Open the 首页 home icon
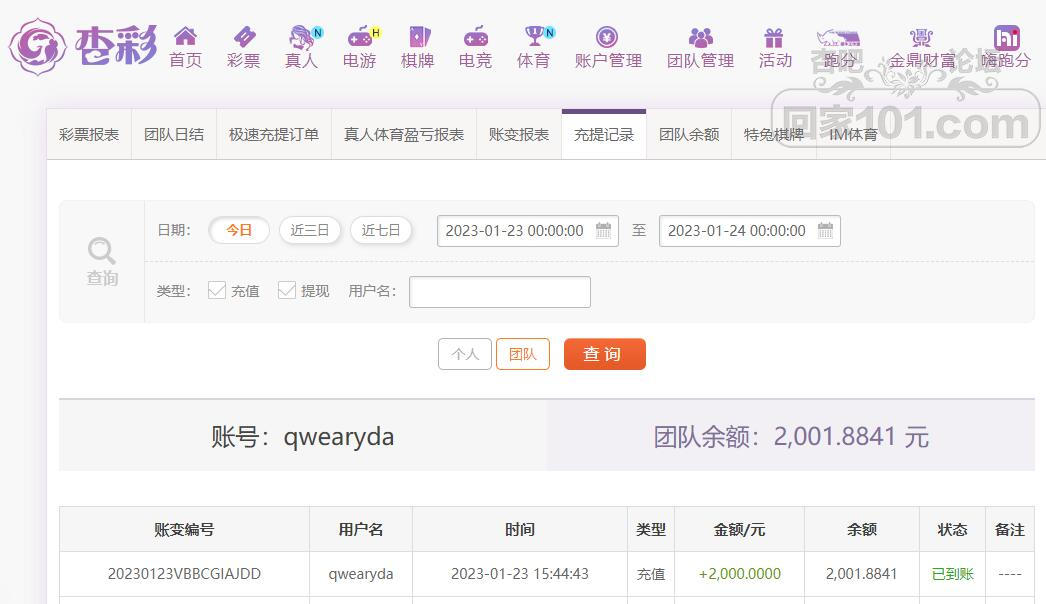The width and height of the screenshot is (1046, 604). tap(185, 35)
